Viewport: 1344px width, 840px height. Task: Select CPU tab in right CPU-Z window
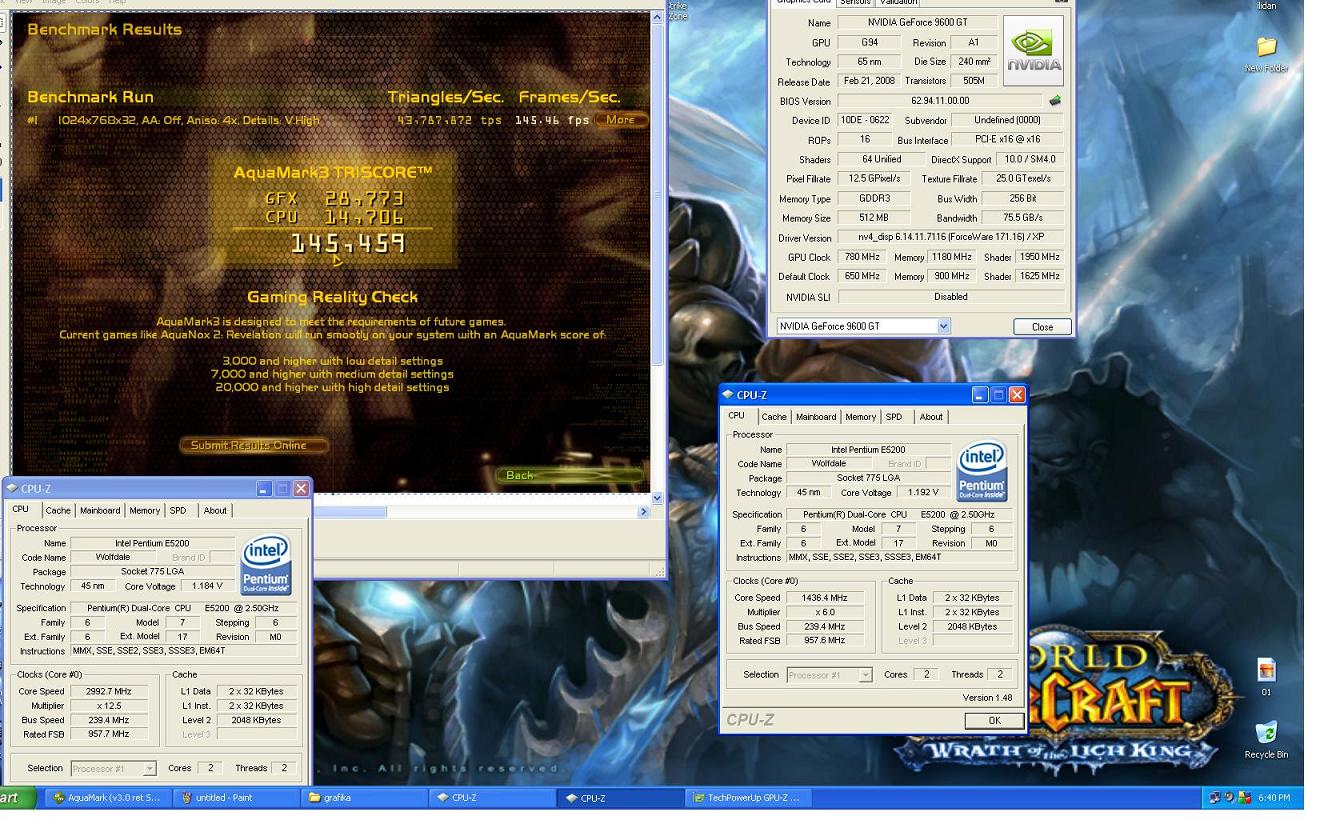[x=736, y=416]
